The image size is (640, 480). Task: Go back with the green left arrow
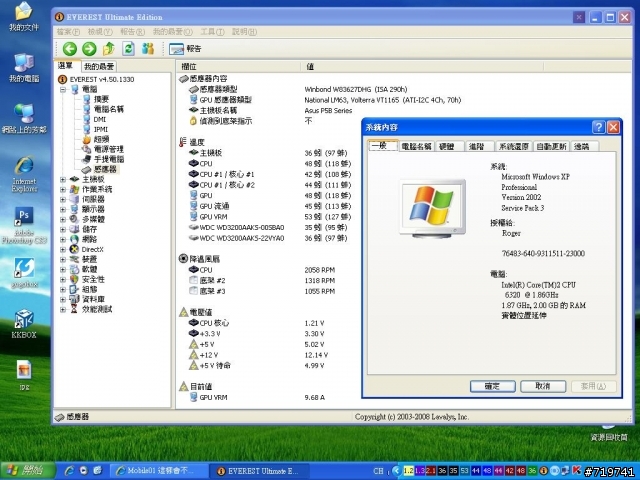[70, 49]
